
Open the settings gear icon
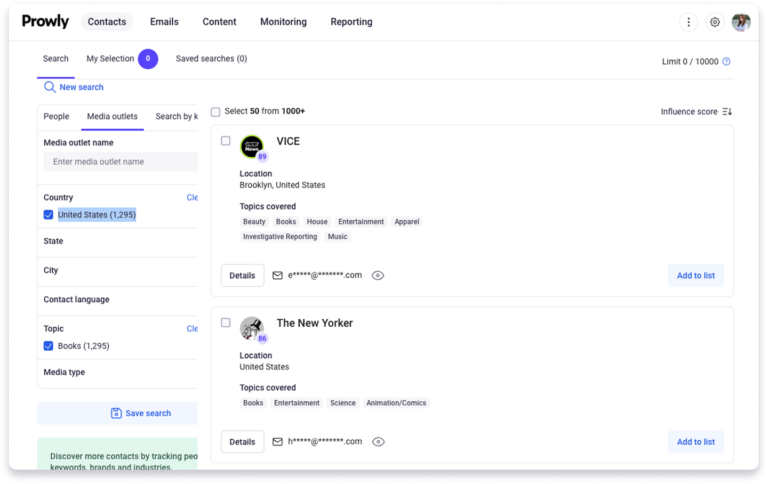coord(715,22)
